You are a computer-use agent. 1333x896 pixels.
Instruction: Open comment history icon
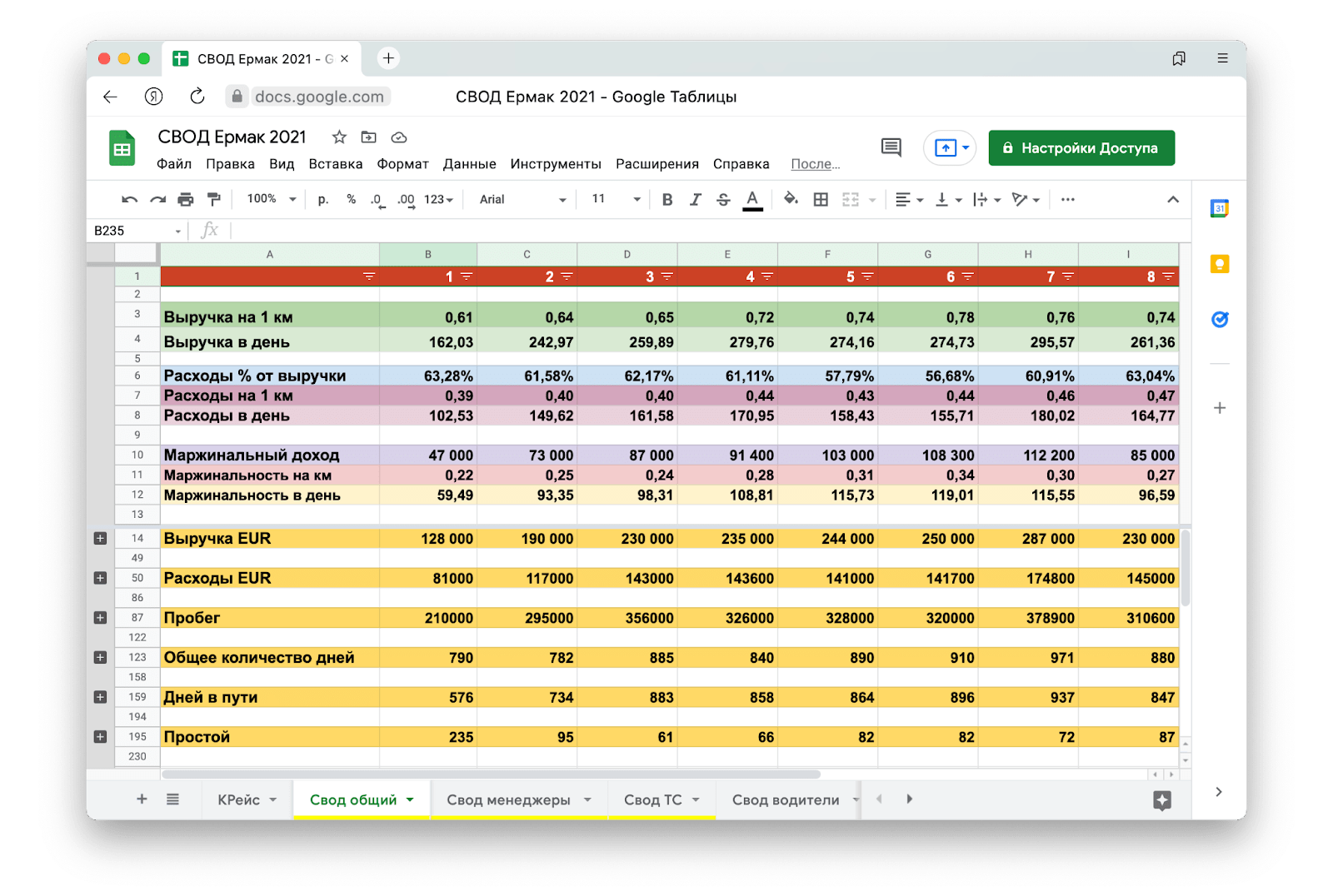891,147
